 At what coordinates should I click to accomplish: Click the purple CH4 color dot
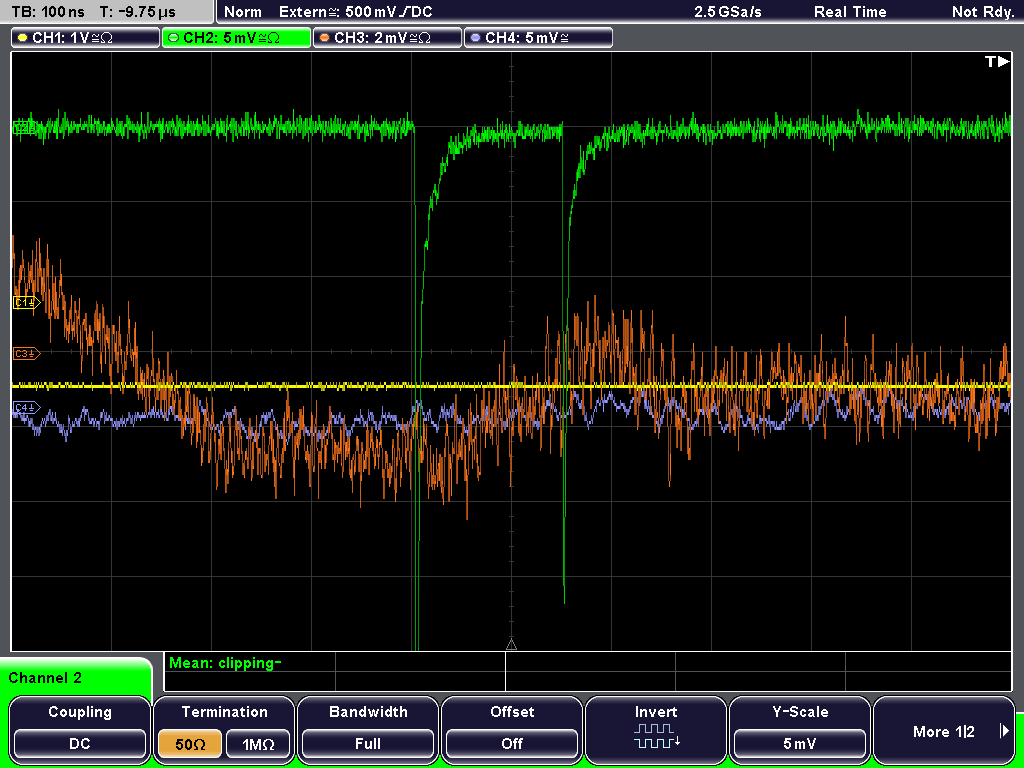(x=475, y=38)
